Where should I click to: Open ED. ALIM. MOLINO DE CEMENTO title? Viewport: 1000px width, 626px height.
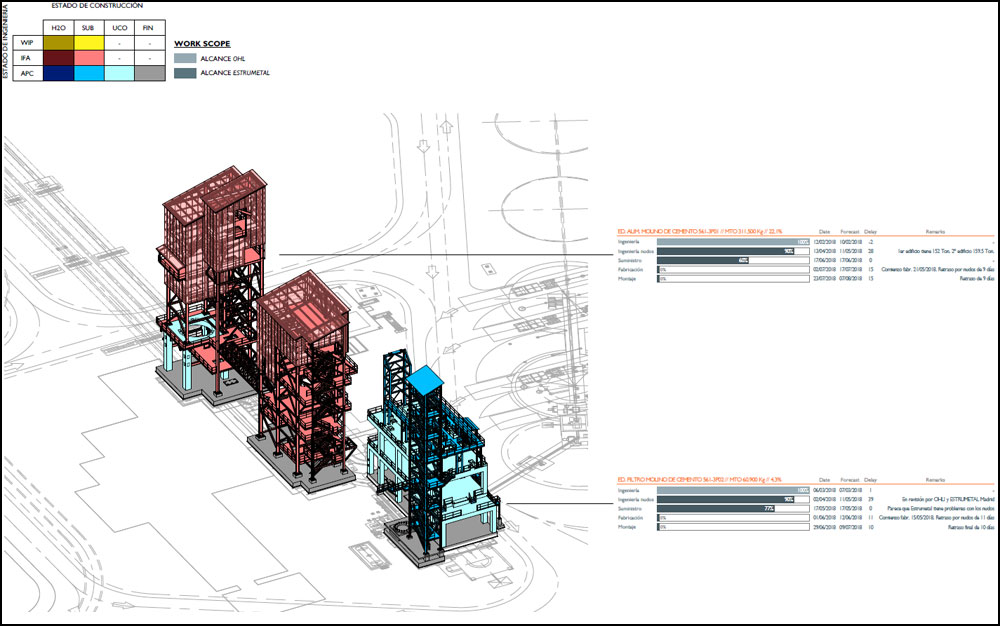tap(700, 229)
